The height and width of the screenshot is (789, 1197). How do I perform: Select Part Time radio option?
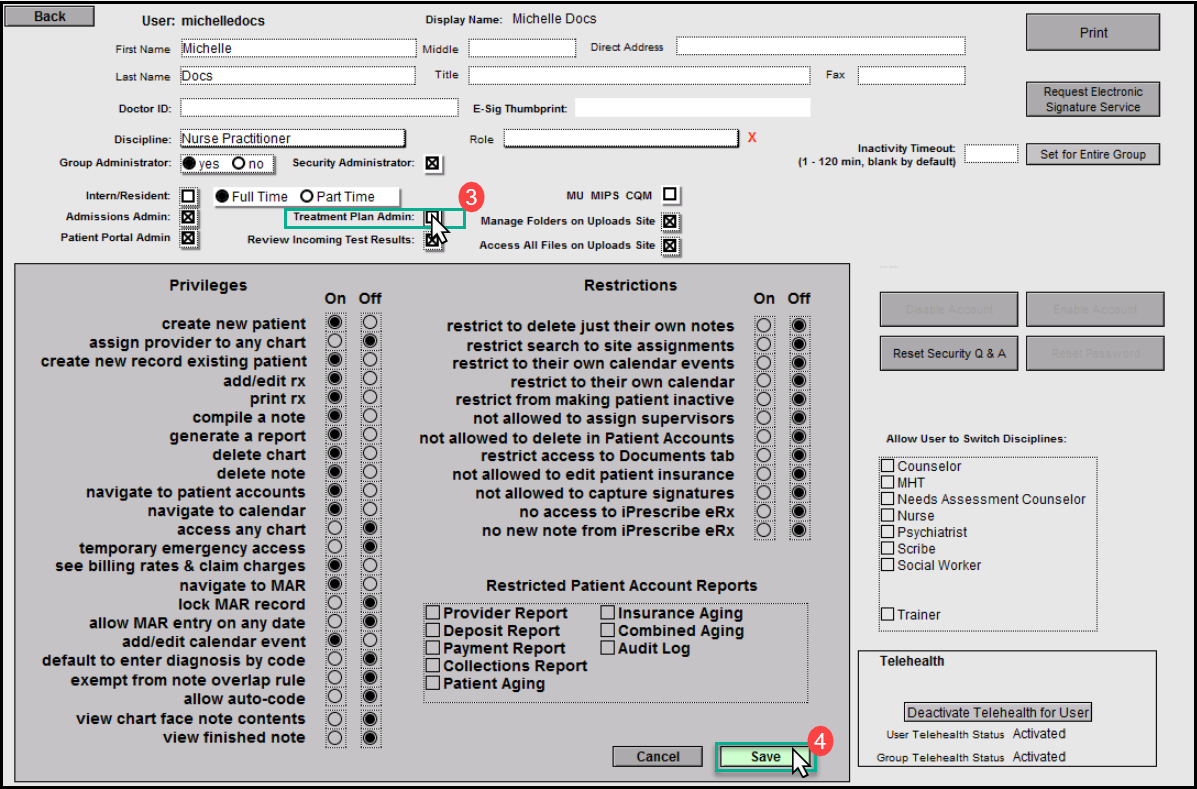(x=307, y=197)
